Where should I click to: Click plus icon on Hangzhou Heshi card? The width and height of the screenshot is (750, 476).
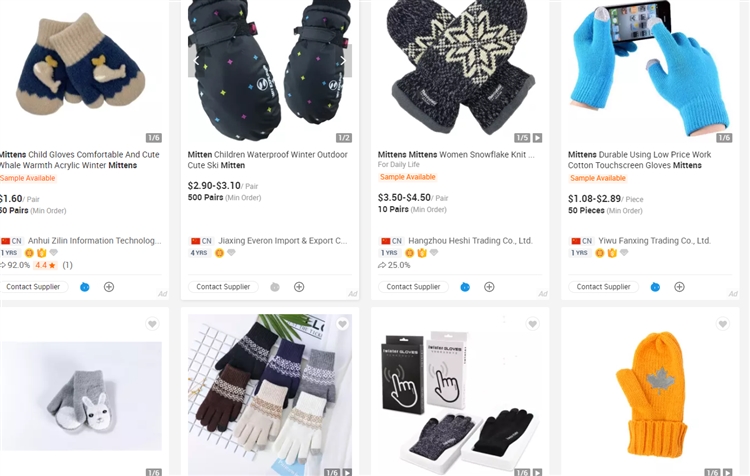pos(489,287)
